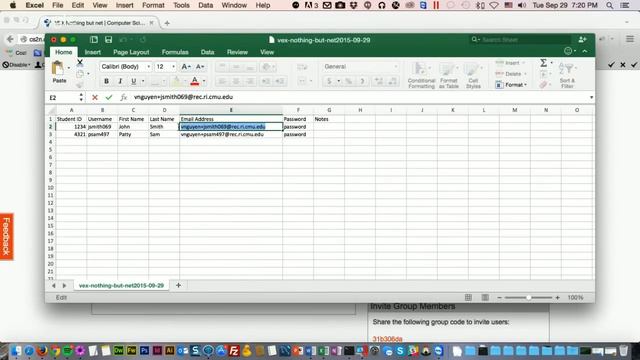This screenshot has width=640, height=360.
Task: Click the Cut scissors icon
Action: click(x=80, y=62)
